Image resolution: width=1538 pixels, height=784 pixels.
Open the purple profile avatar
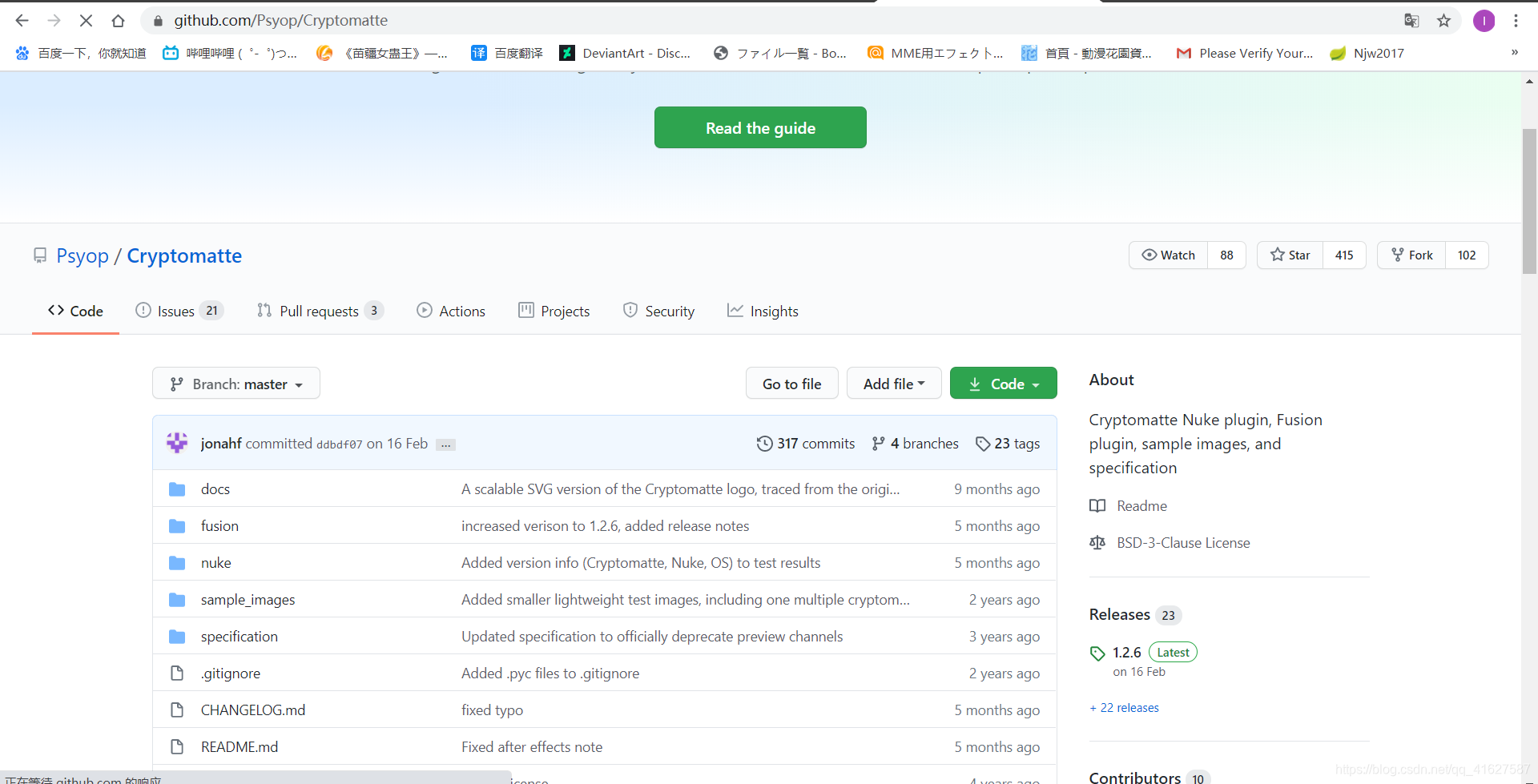pyautogui.click(x=1484, y=21)
